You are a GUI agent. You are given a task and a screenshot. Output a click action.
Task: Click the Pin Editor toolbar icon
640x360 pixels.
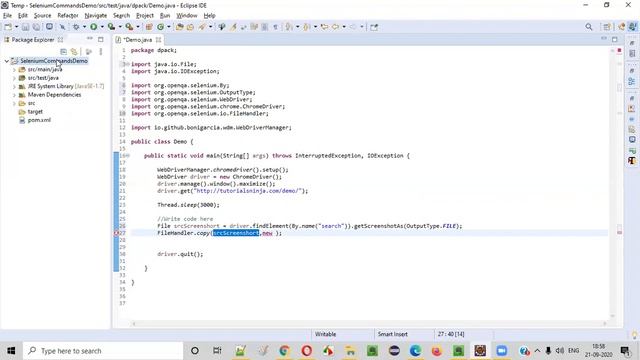click(374, 27)
